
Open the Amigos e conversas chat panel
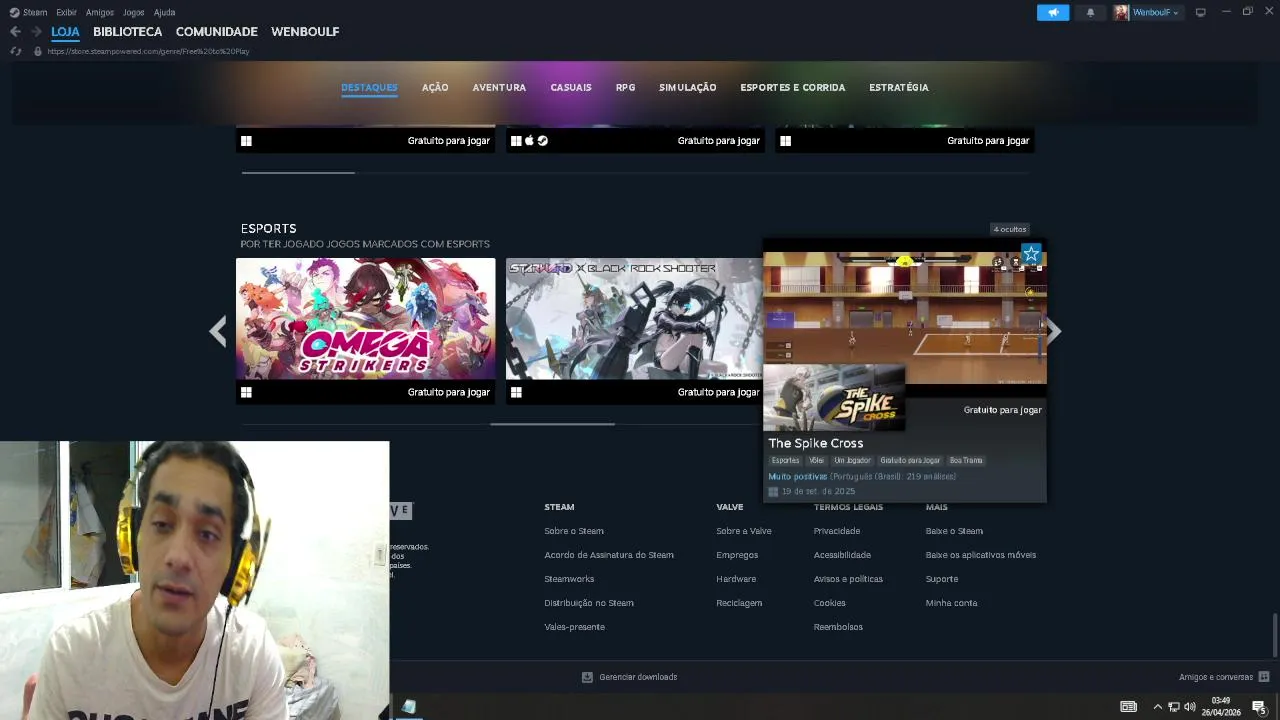click(1224, 677)
